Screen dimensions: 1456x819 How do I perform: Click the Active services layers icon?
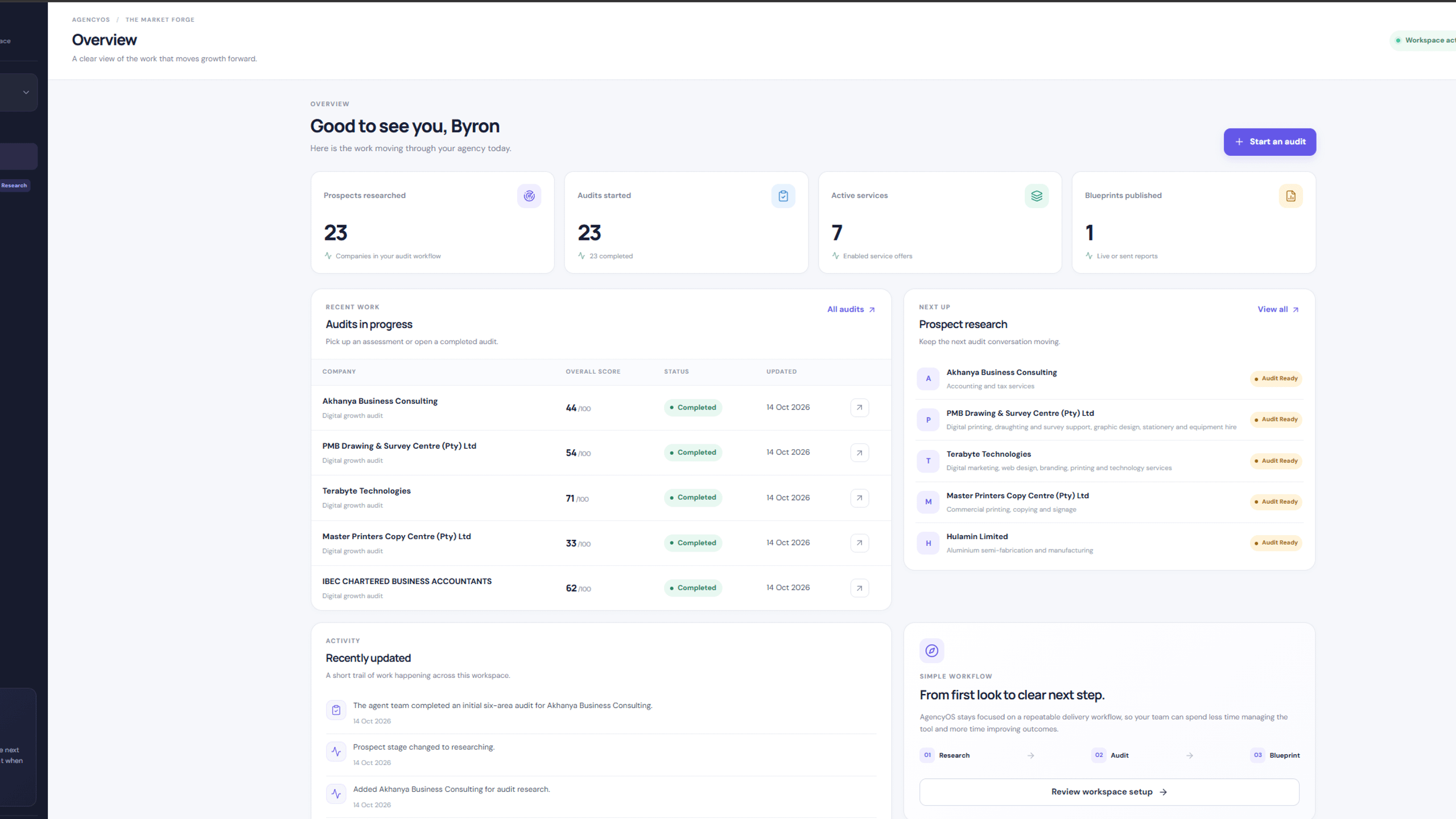1036,196
